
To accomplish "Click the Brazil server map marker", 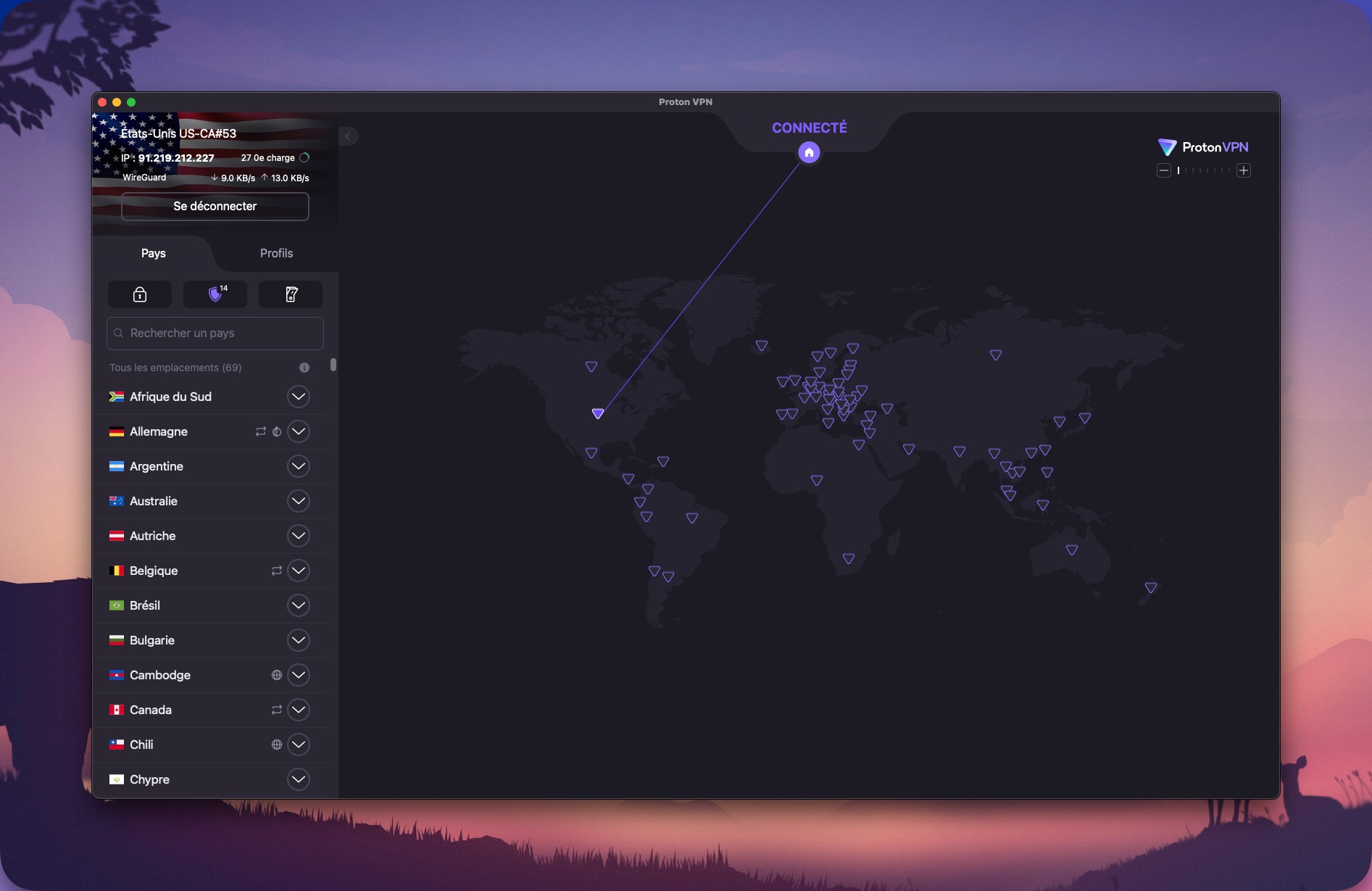I will [x=692, y=518].
